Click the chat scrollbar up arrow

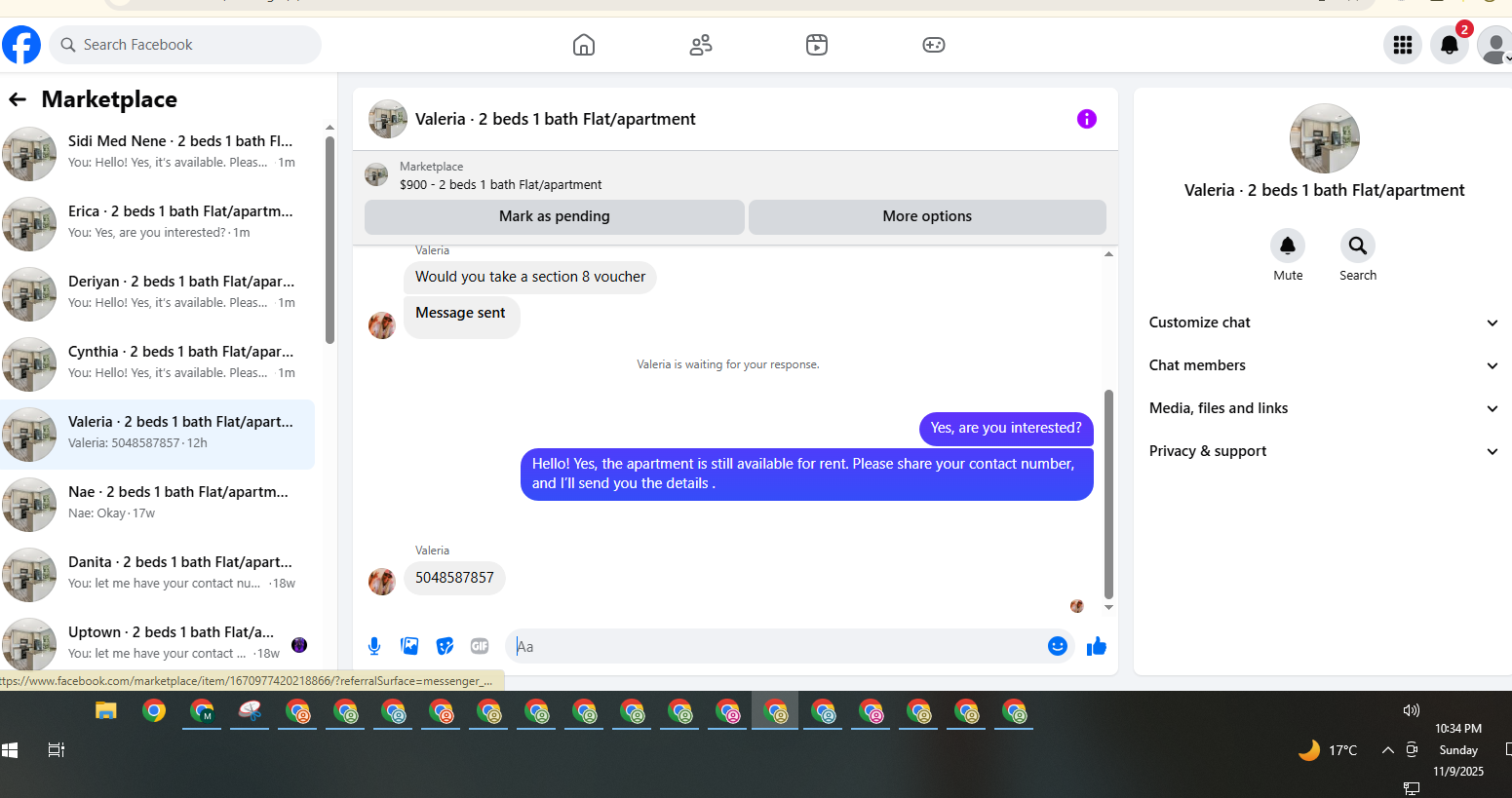click(x=1108, y=254)
